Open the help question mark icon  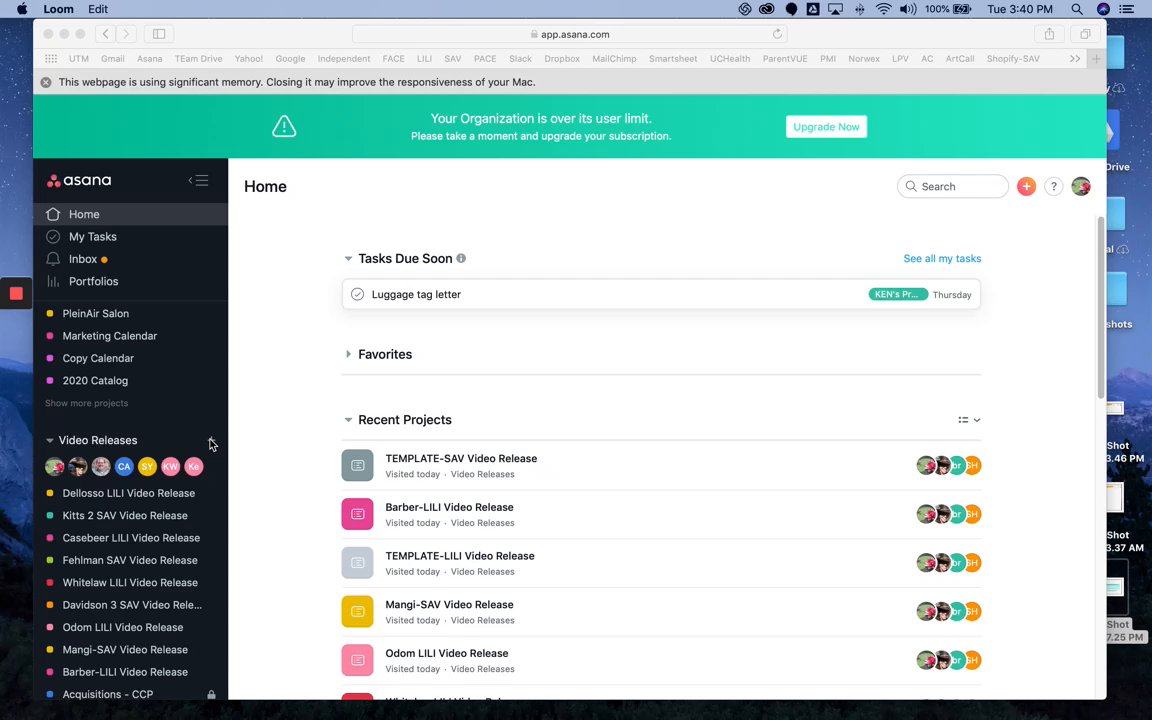tap(1054, 187)
